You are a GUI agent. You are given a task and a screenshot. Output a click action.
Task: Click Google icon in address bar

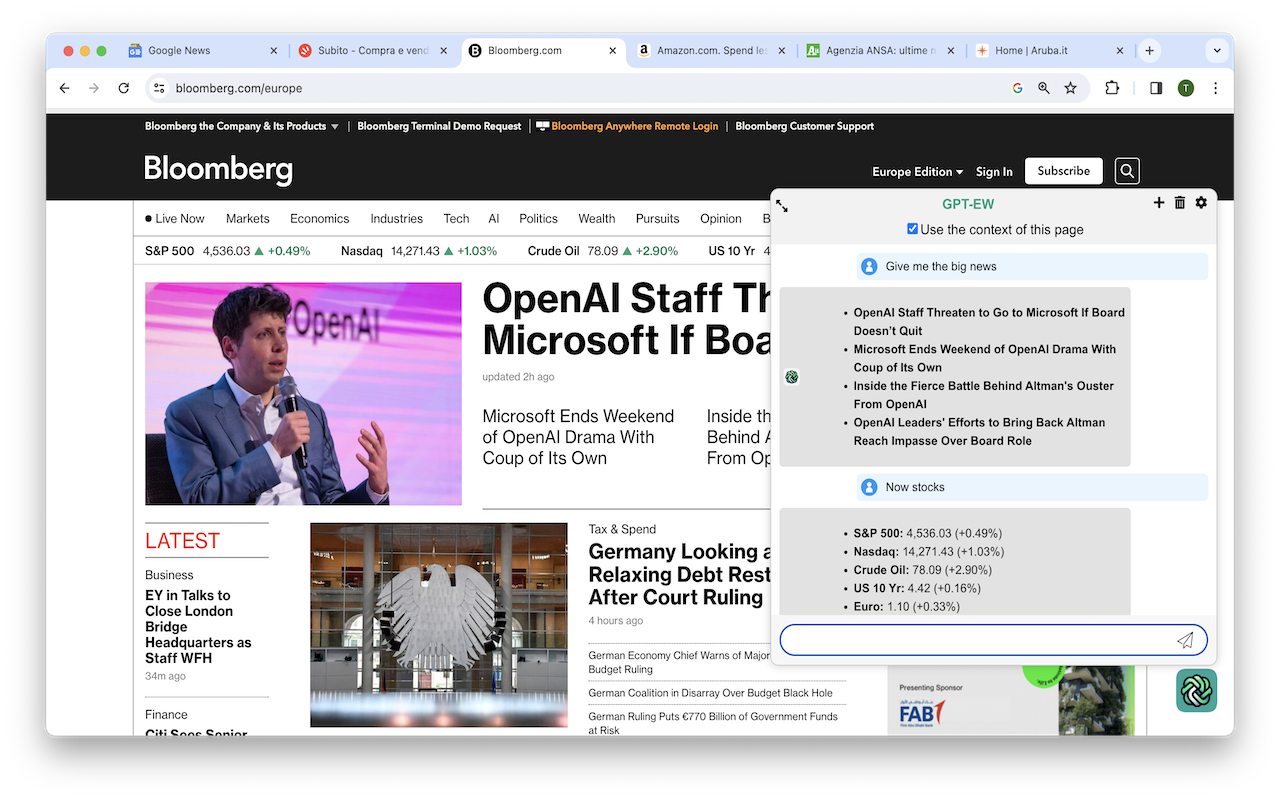click(x=1017, y=88)
